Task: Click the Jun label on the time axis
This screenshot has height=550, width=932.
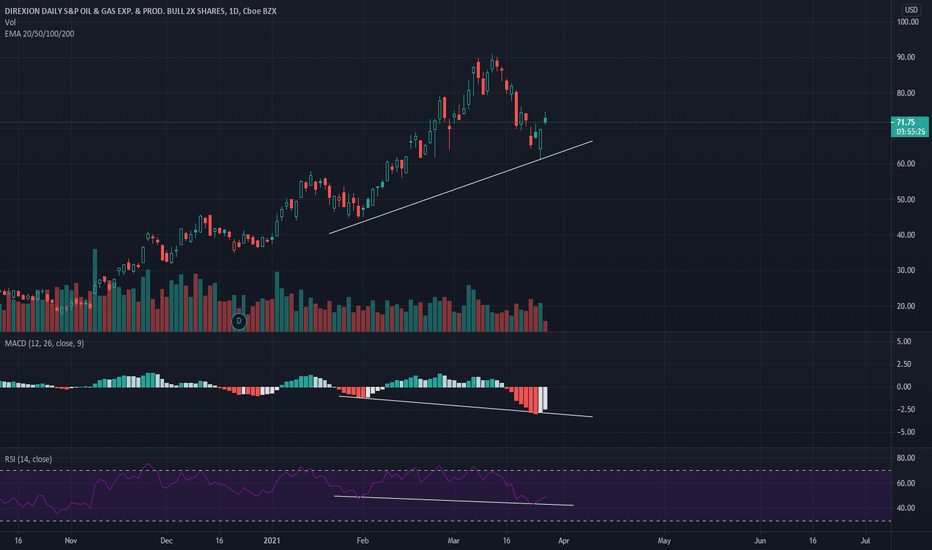Action: click(x=760, y=540)
